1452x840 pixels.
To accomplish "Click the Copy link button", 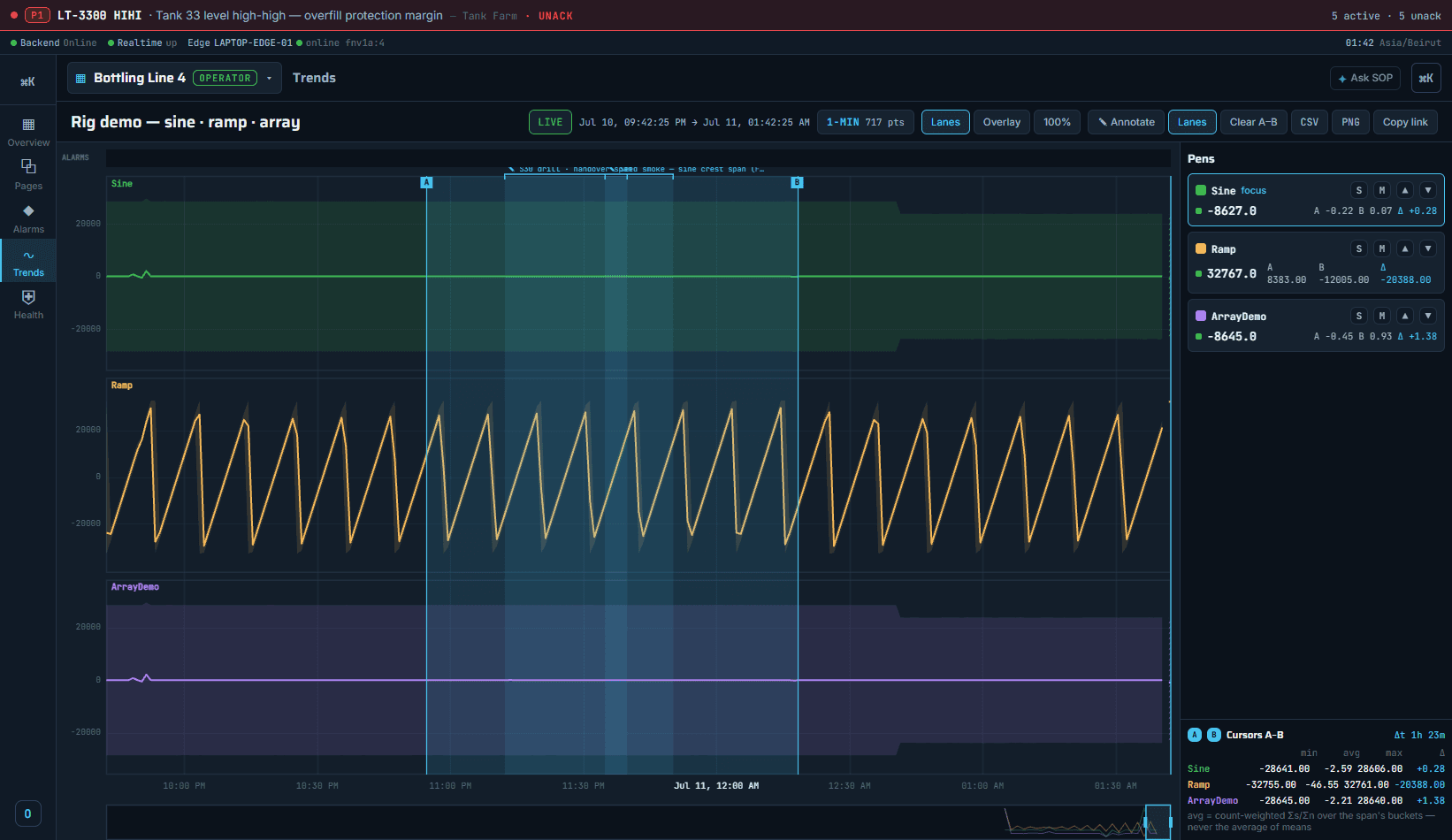I will (x=1405, y=122).
